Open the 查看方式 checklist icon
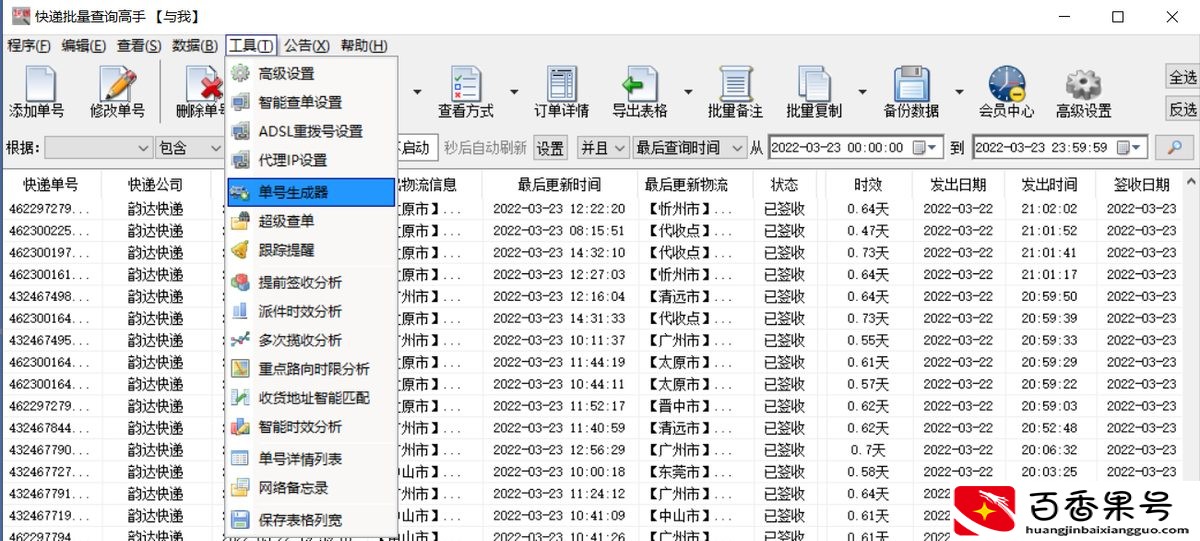Screen dimensions: 1200x541 (466, 92)
